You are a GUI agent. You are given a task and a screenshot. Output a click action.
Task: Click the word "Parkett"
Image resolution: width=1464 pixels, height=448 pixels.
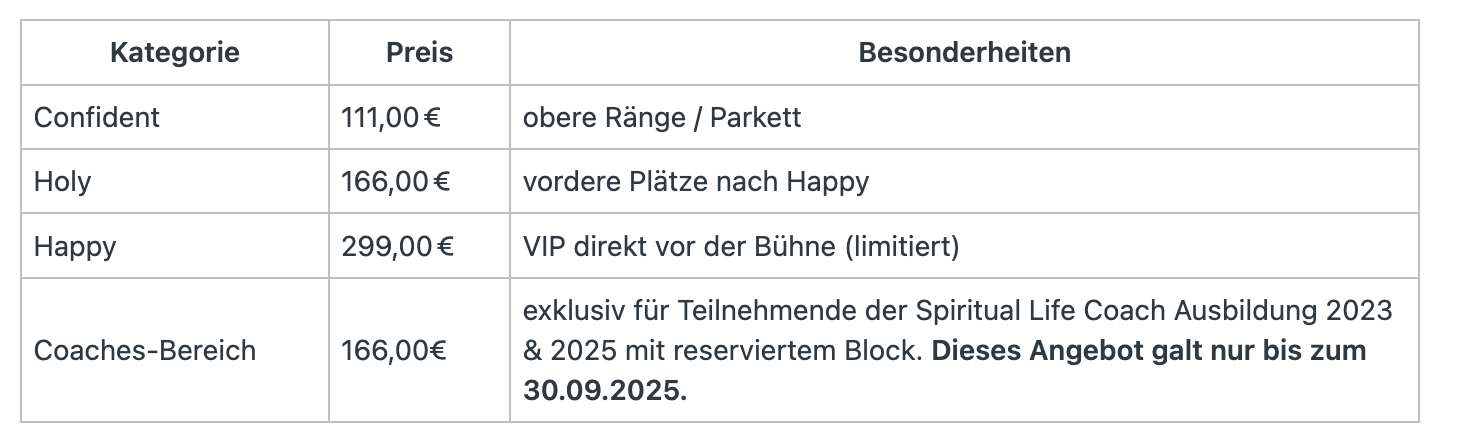[756, 117]
